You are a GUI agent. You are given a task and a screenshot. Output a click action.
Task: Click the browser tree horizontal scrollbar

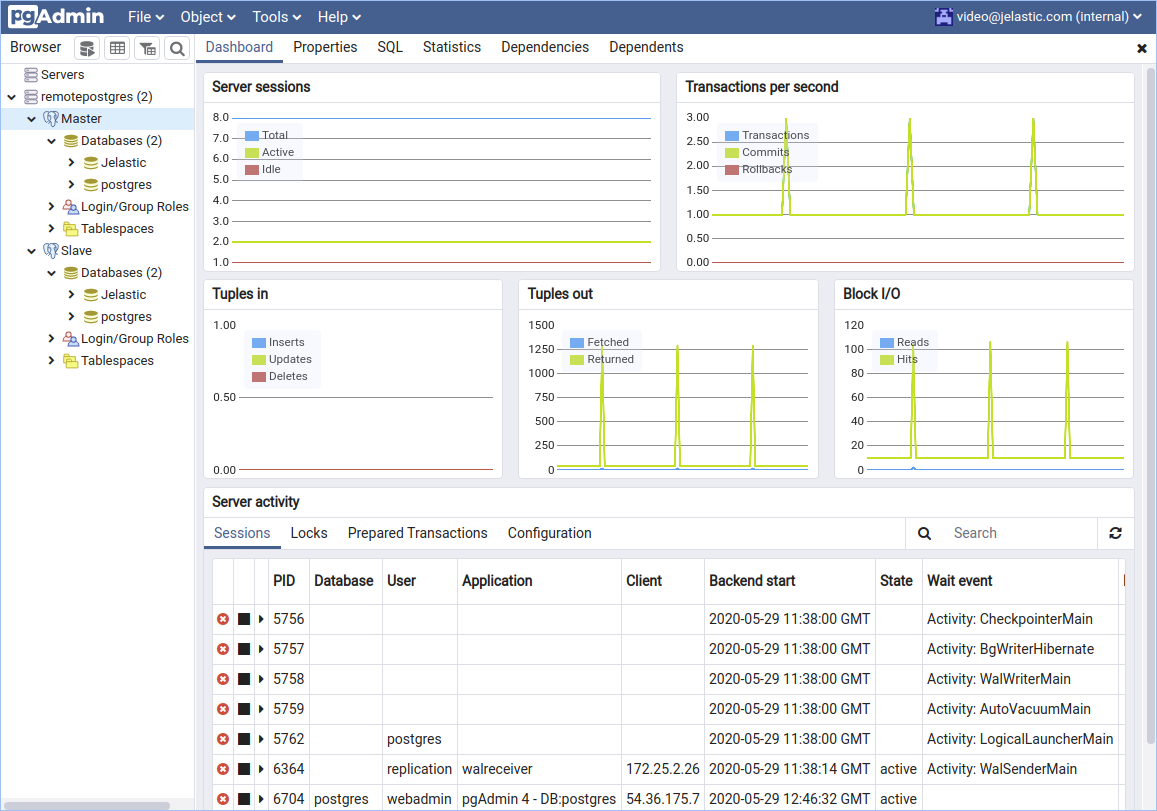coord(87,805)
